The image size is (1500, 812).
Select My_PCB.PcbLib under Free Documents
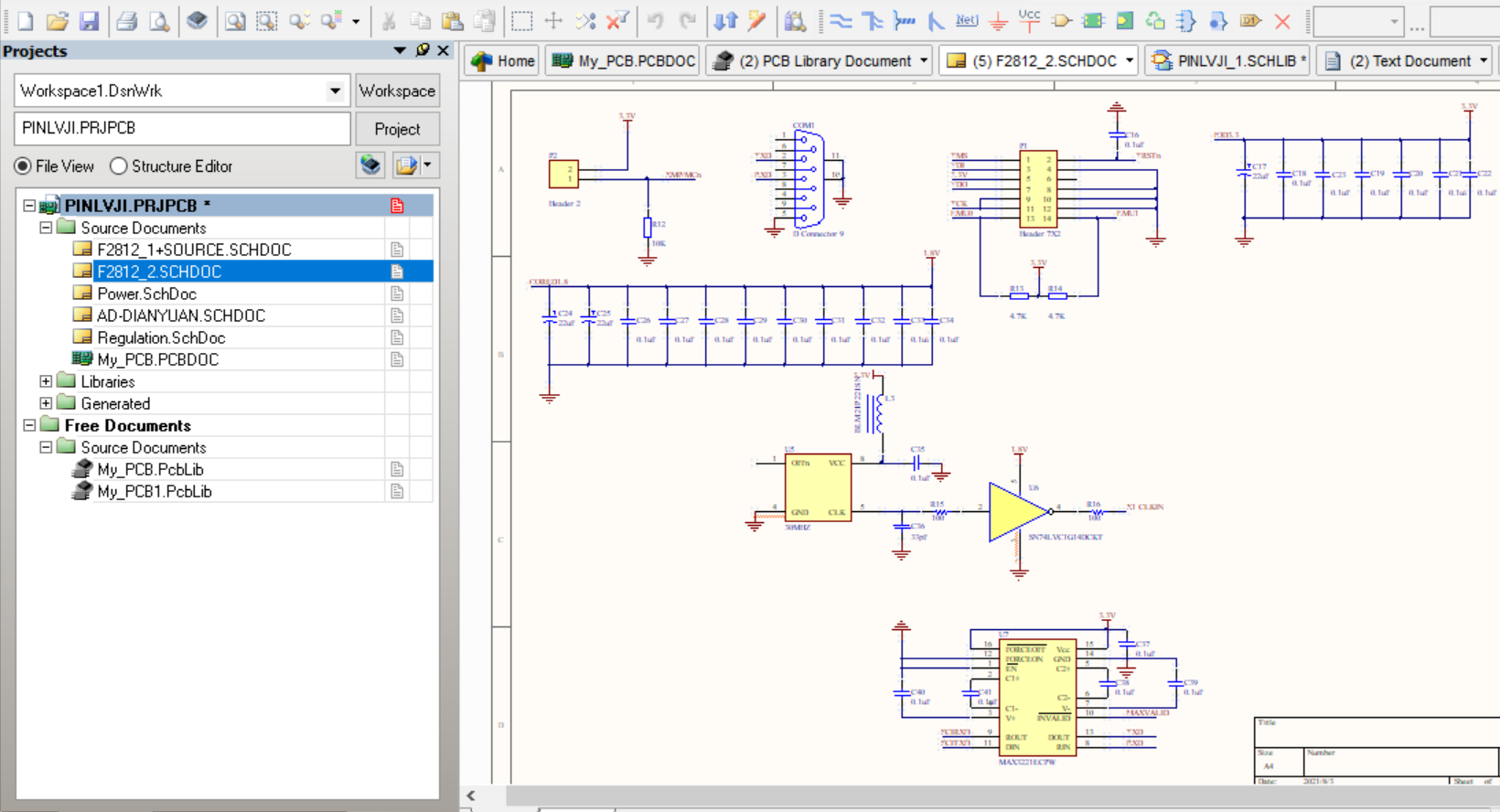[150, 469]
